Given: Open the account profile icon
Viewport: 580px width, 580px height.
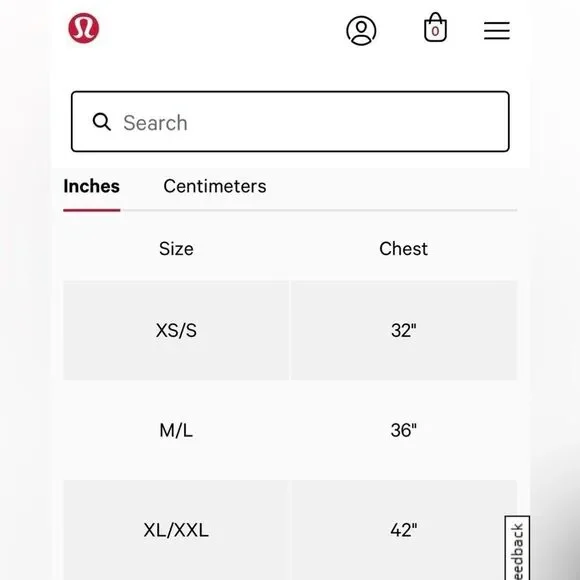Looking at the screenshot, I should coord(361,30).
